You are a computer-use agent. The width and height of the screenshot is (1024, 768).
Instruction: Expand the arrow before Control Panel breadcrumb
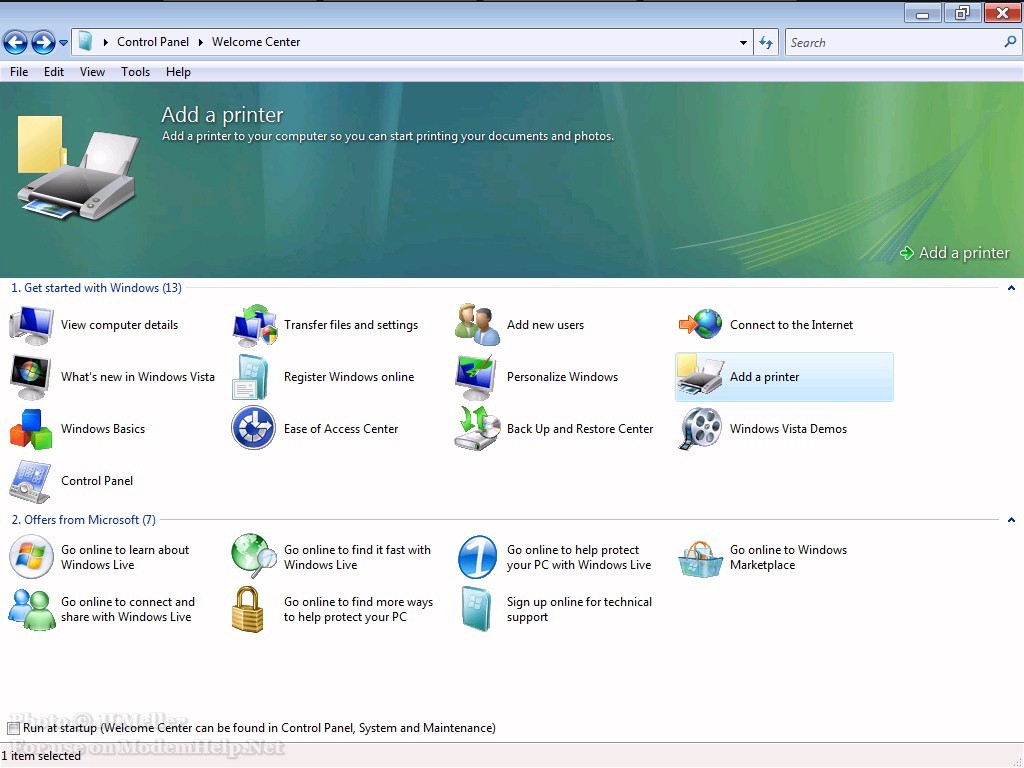tap(105, 42)
